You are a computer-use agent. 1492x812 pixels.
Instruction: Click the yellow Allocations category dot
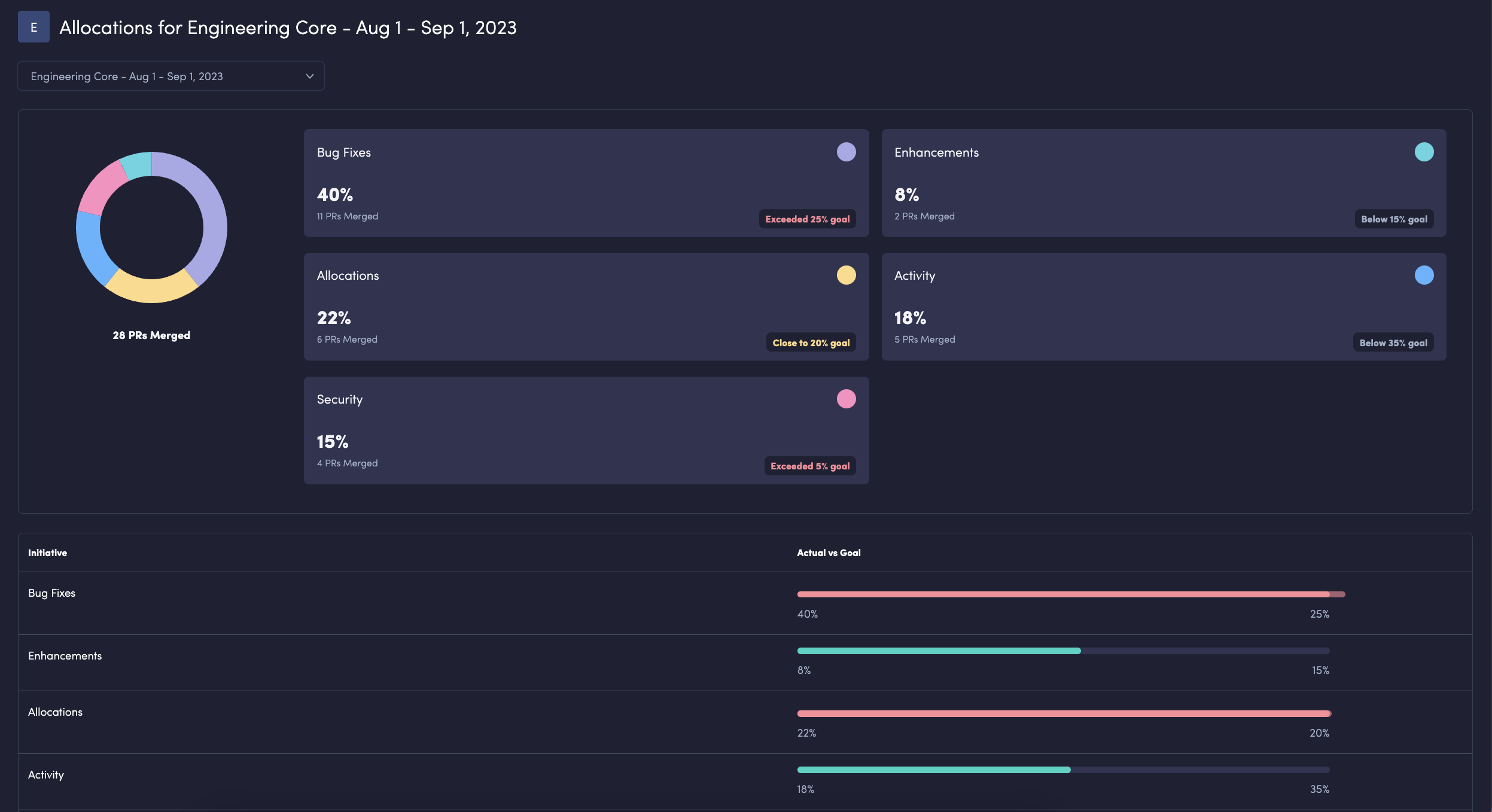(x=845, y=275)
